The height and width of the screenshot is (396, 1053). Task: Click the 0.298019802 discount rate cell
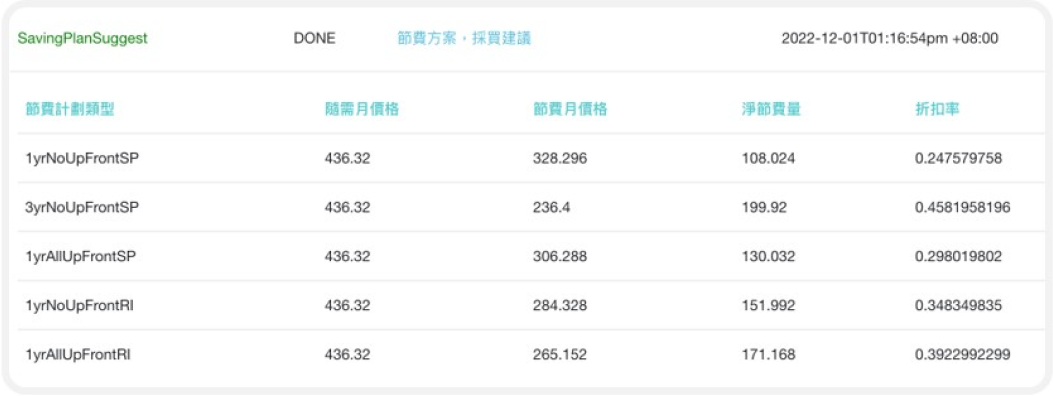point(958,256)
